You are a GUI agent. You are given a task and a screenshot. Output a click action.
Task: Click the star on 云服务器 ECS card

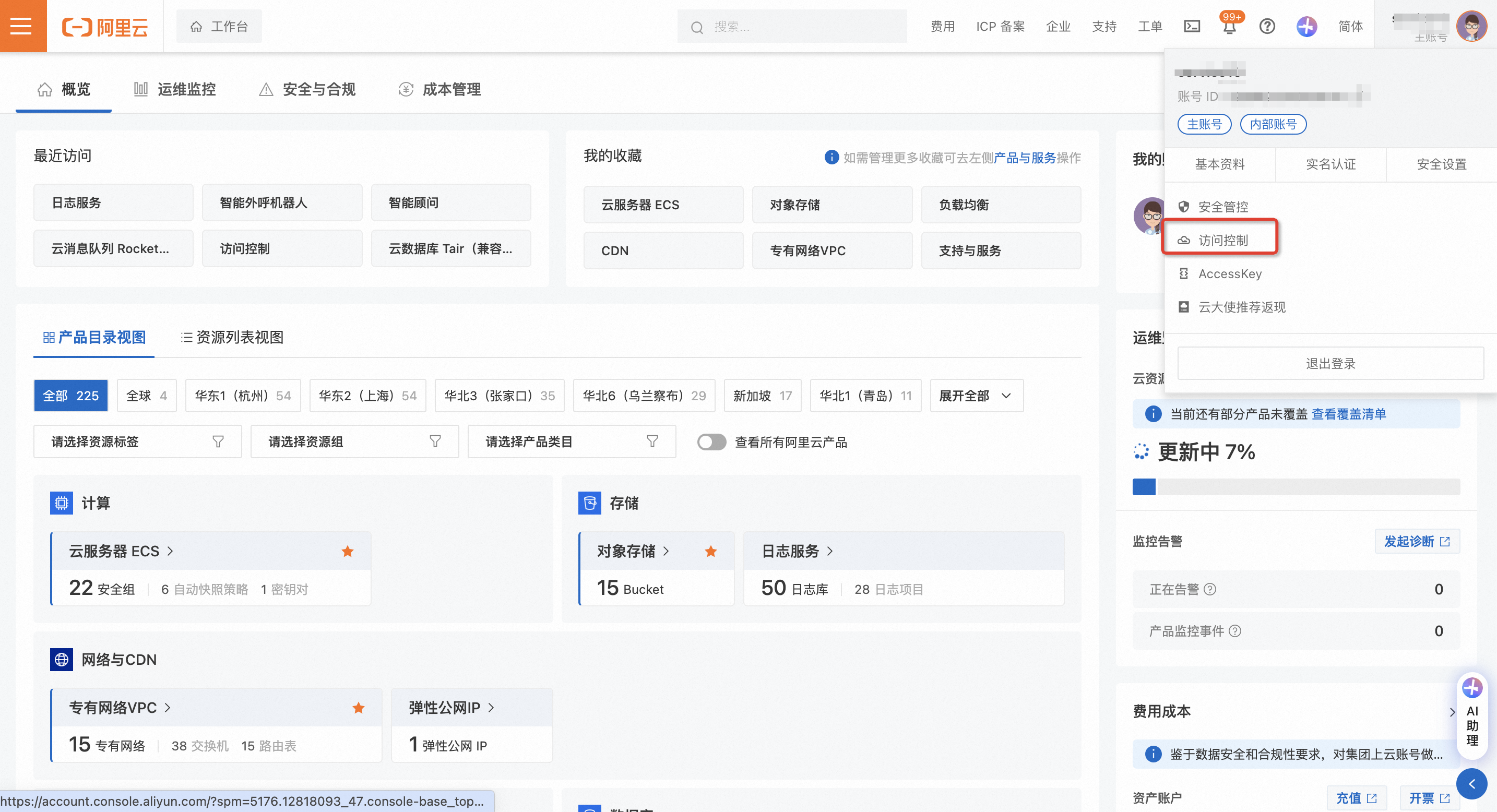(x=348, y=551)
